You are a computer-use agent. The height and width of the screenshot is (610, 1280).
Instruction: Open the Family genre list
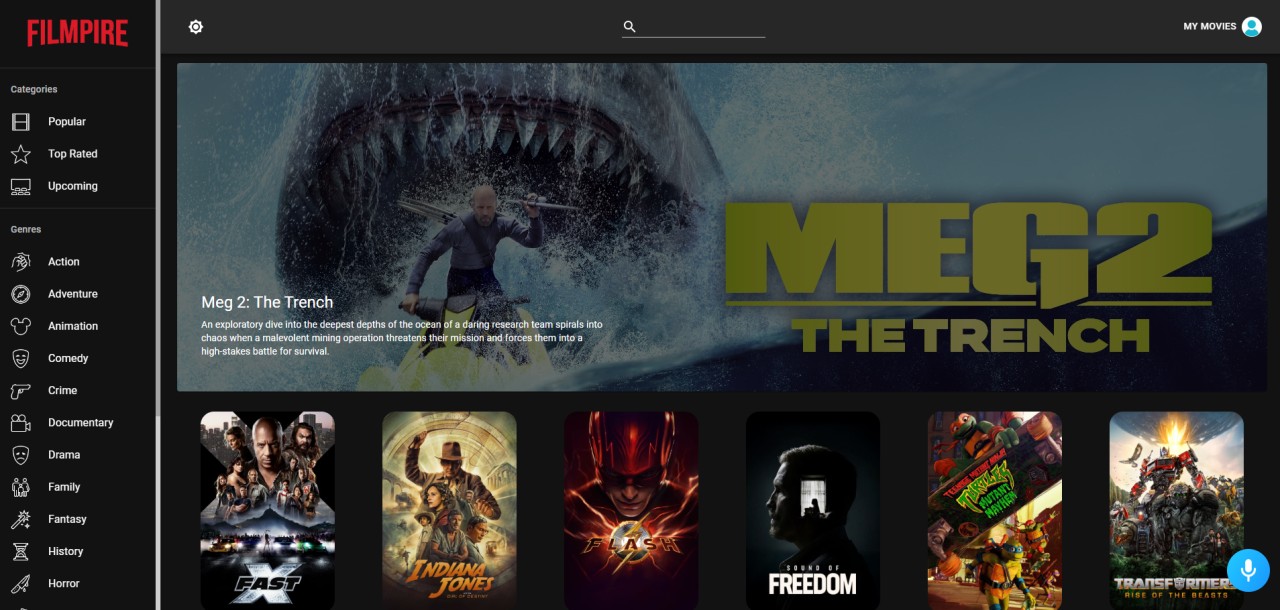pyautogui.click(x=78, y=487)
